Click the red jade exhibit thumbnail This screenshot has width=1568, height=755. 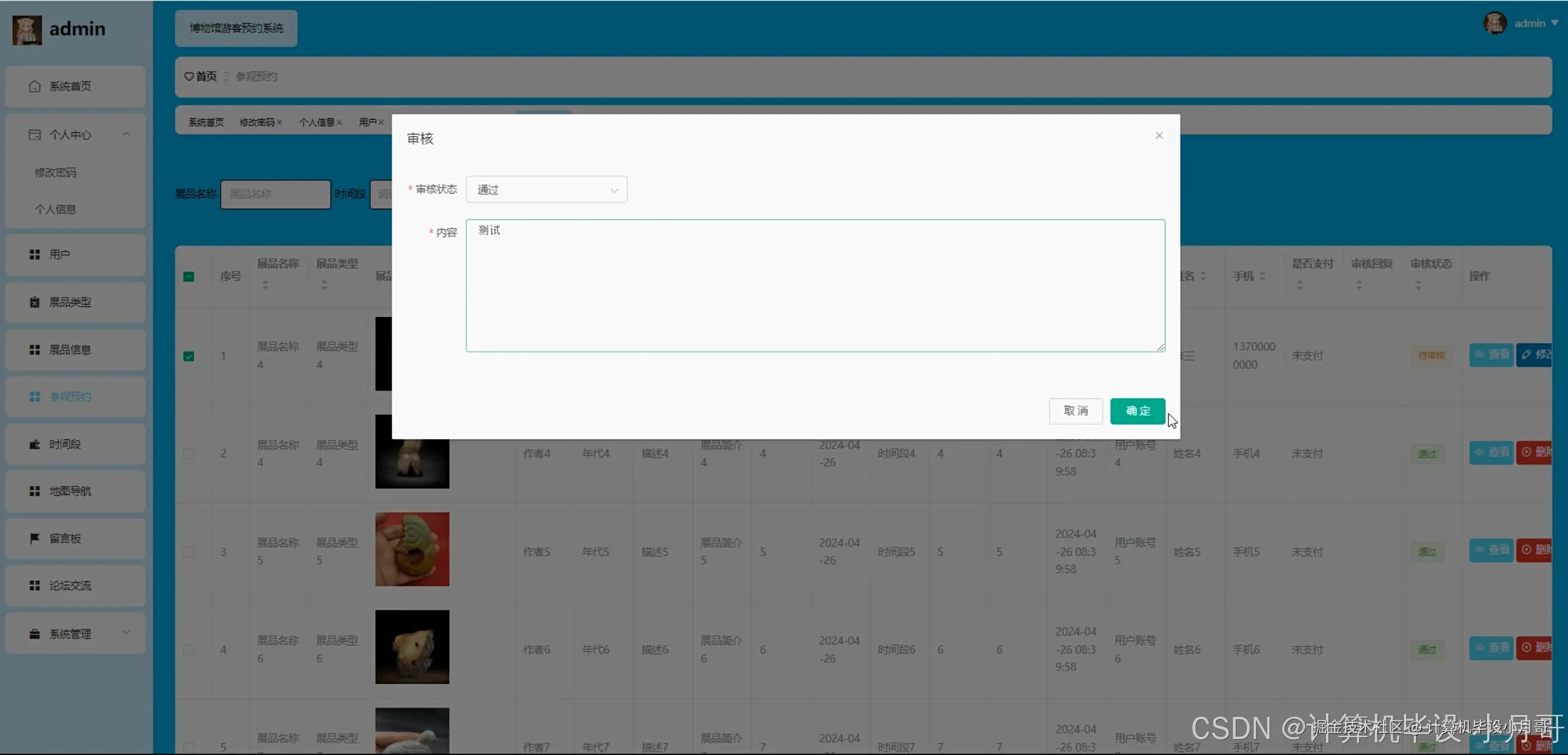(x=412, y=549)
